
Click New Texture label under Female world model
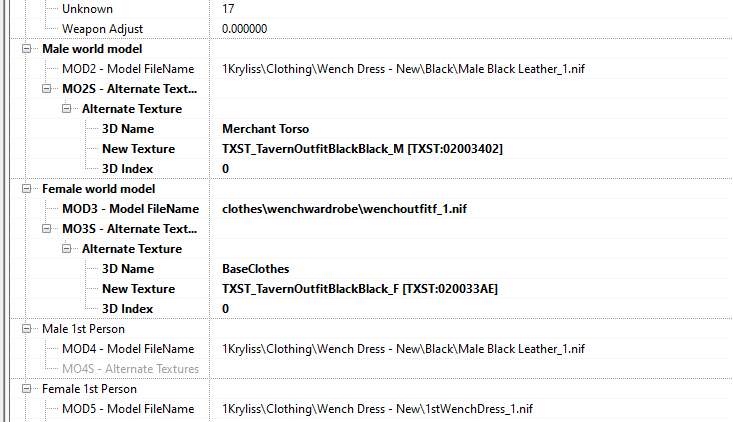(138, 289)
